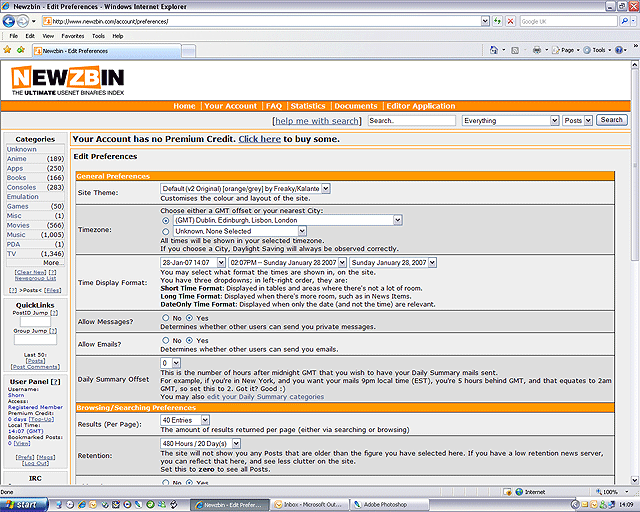640x512 pixels.
Task: Open the Favorites Center star icon
Action: point(7,50)
